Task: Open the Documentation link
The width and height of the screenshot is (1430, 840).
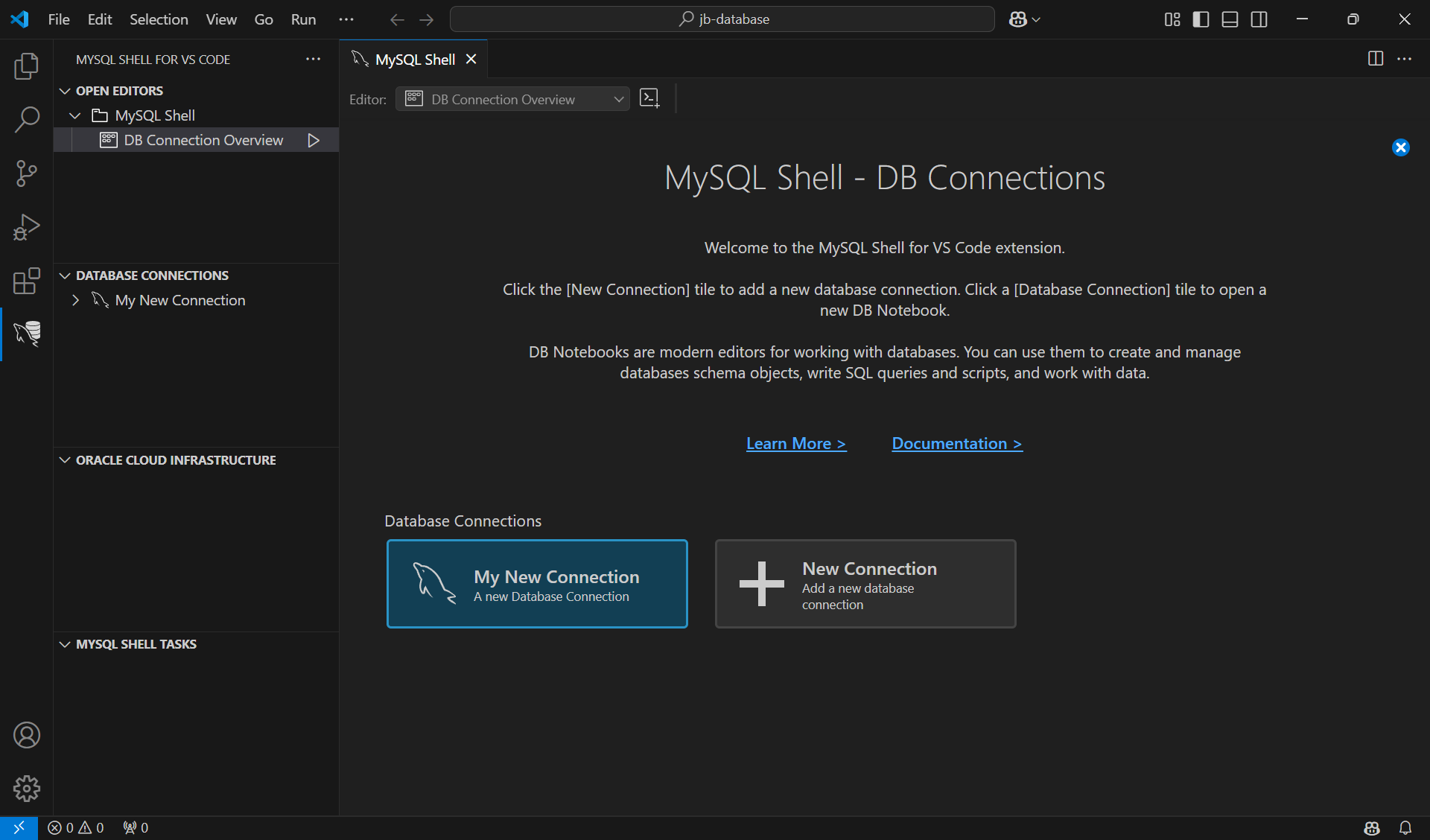Action: click(956, 444)
